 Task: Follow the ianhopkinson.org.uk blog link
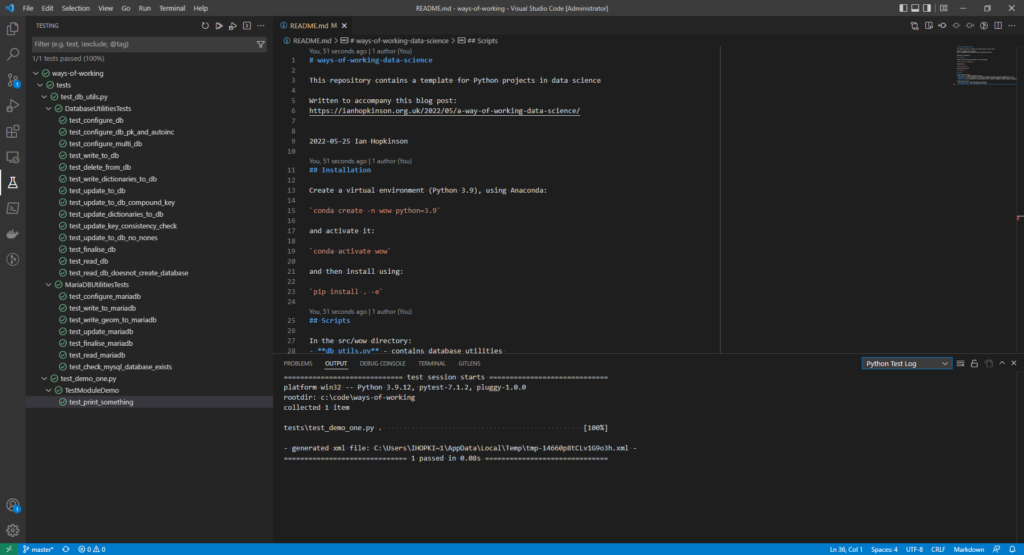(x=444, y=111)
